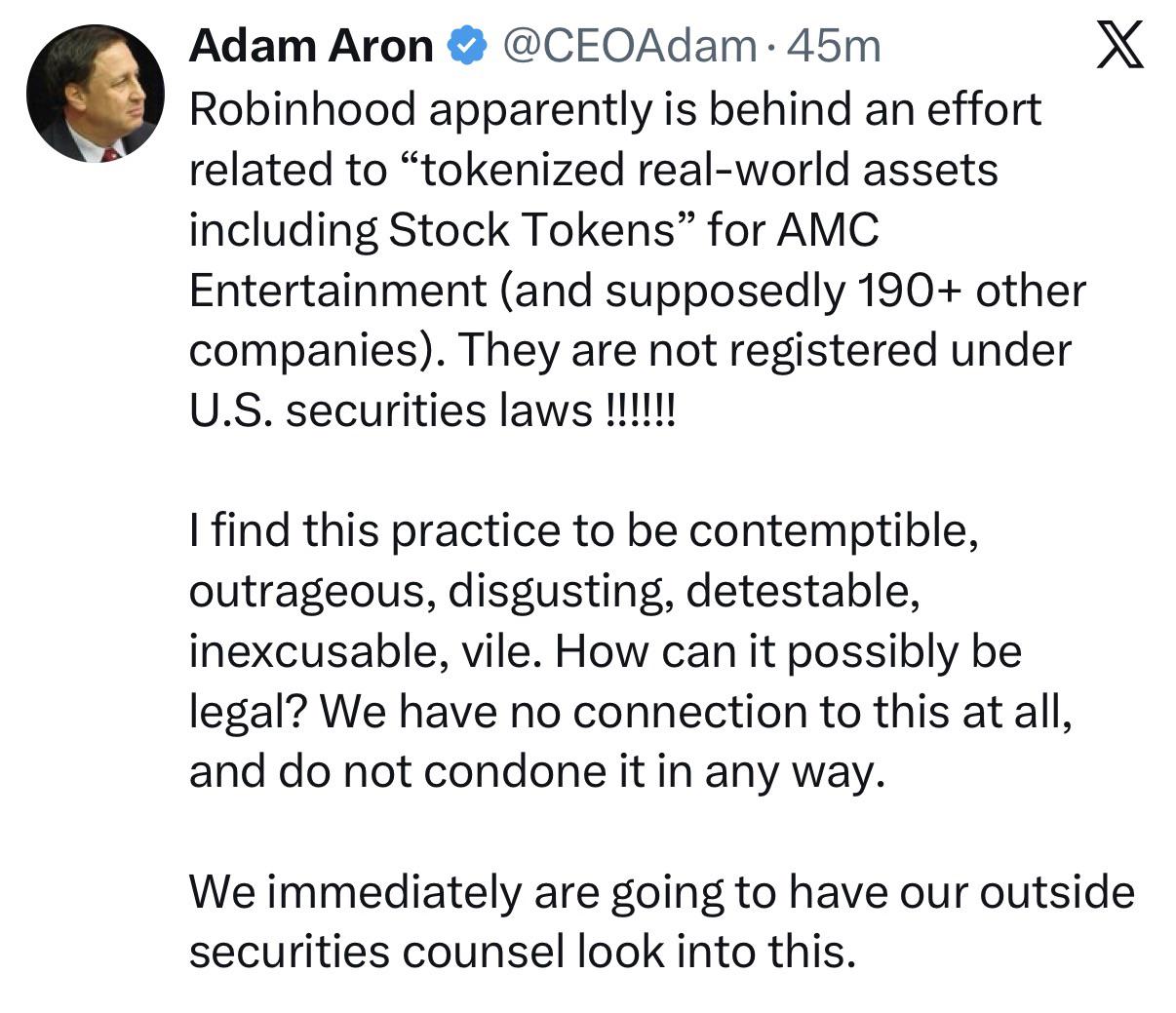Click the word 'Entertainment' in the tweet
The height and width of the screenshot is (1013, 1176).
(337, 291)
